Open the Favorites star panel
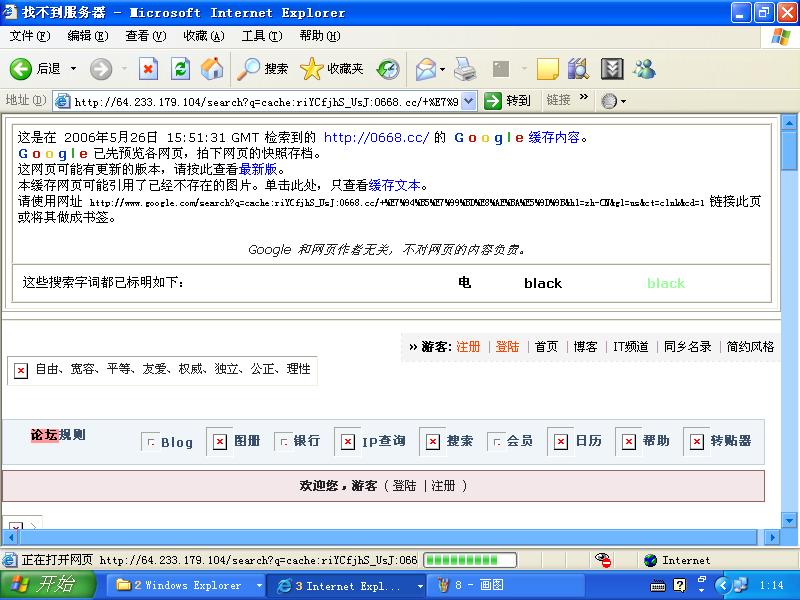This screenshot has height=600, width=800. pyautogui.click(x=332, y=69)
